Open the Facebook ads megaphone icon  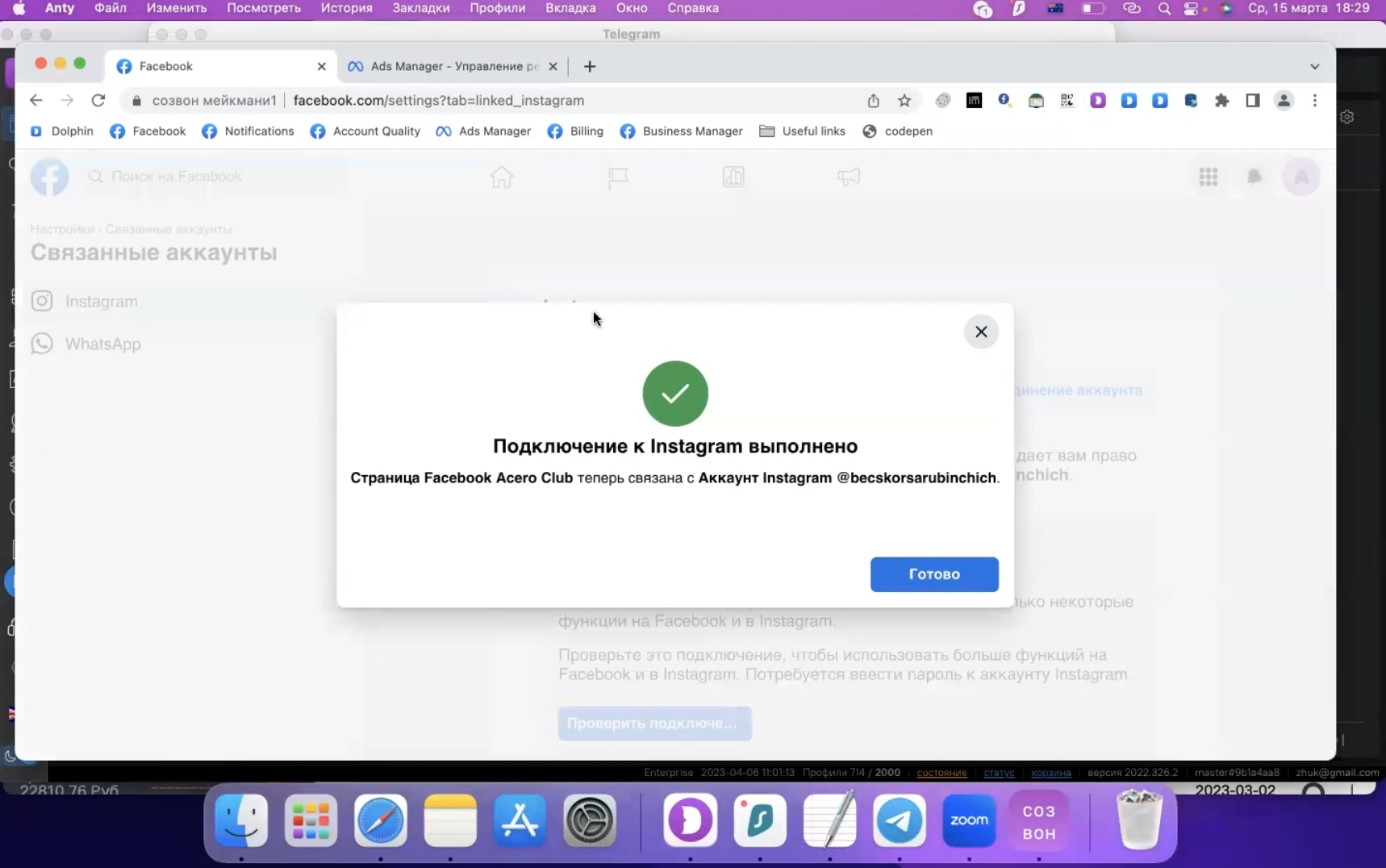click(x=849, y=177)
